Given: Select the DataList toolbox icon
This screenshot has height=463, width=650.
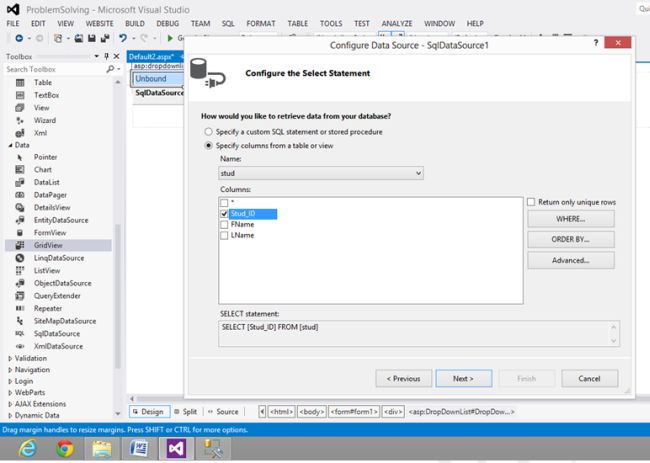Looking at the screenshot, I should click(20, 182).
